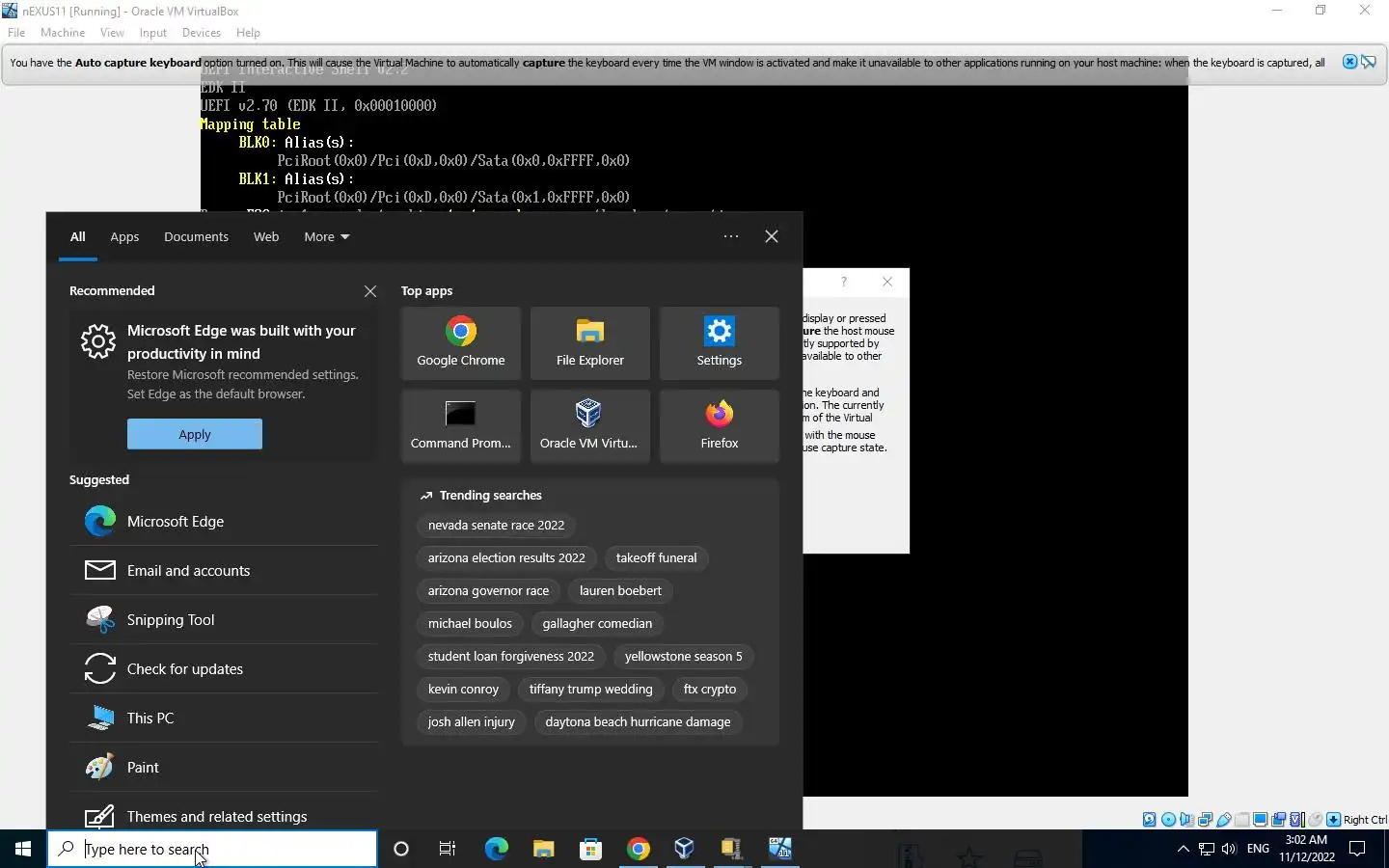Viewport: 1389px width, 868px height.
Task: Search trending 'lauren boebert'
Action: click(620, 591)
